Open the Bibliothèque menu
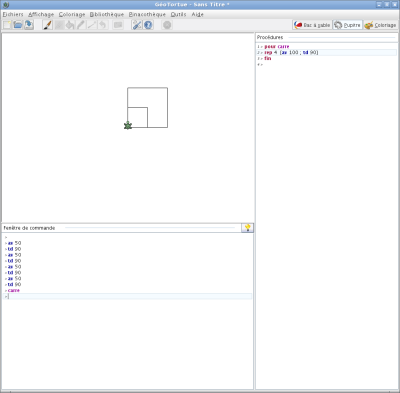This screenshot has width=400, height=393. pyautogui.click(x=107, y=14)
